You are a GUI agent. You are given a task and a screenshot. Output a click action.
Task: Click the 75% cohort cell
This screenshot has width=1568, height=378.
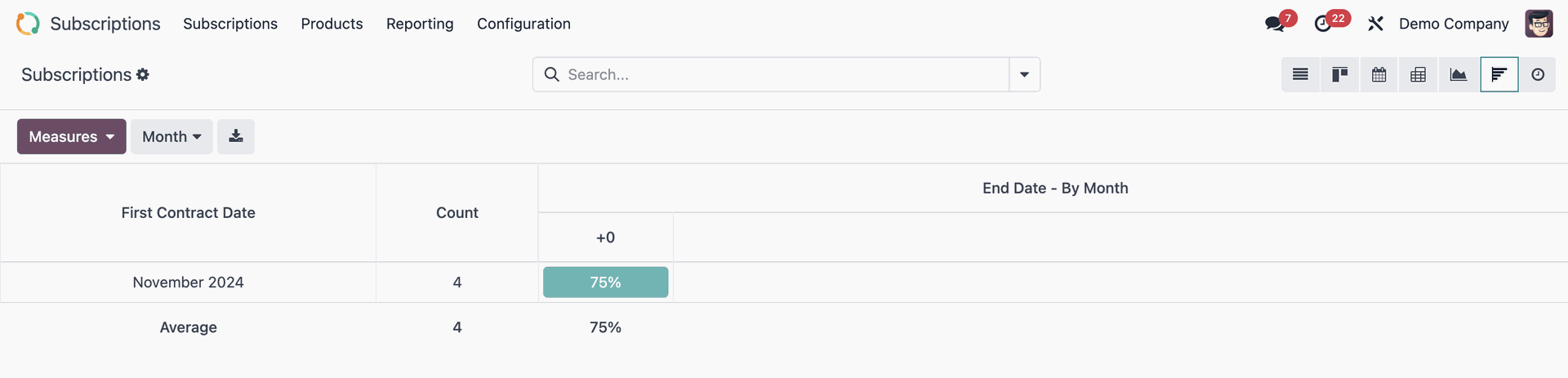pos(605,282)
